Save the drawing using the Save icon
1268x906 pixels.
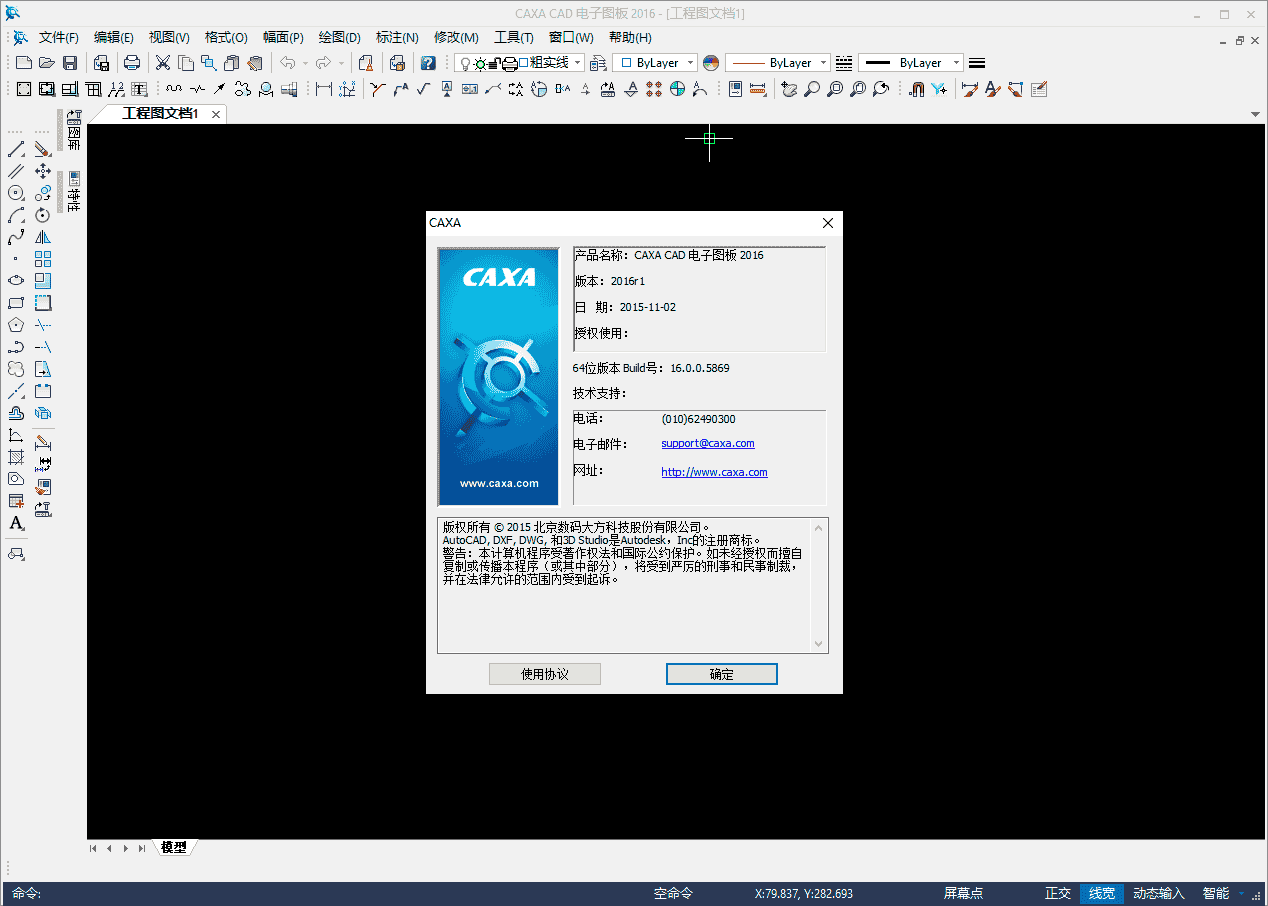pos(69,62)
